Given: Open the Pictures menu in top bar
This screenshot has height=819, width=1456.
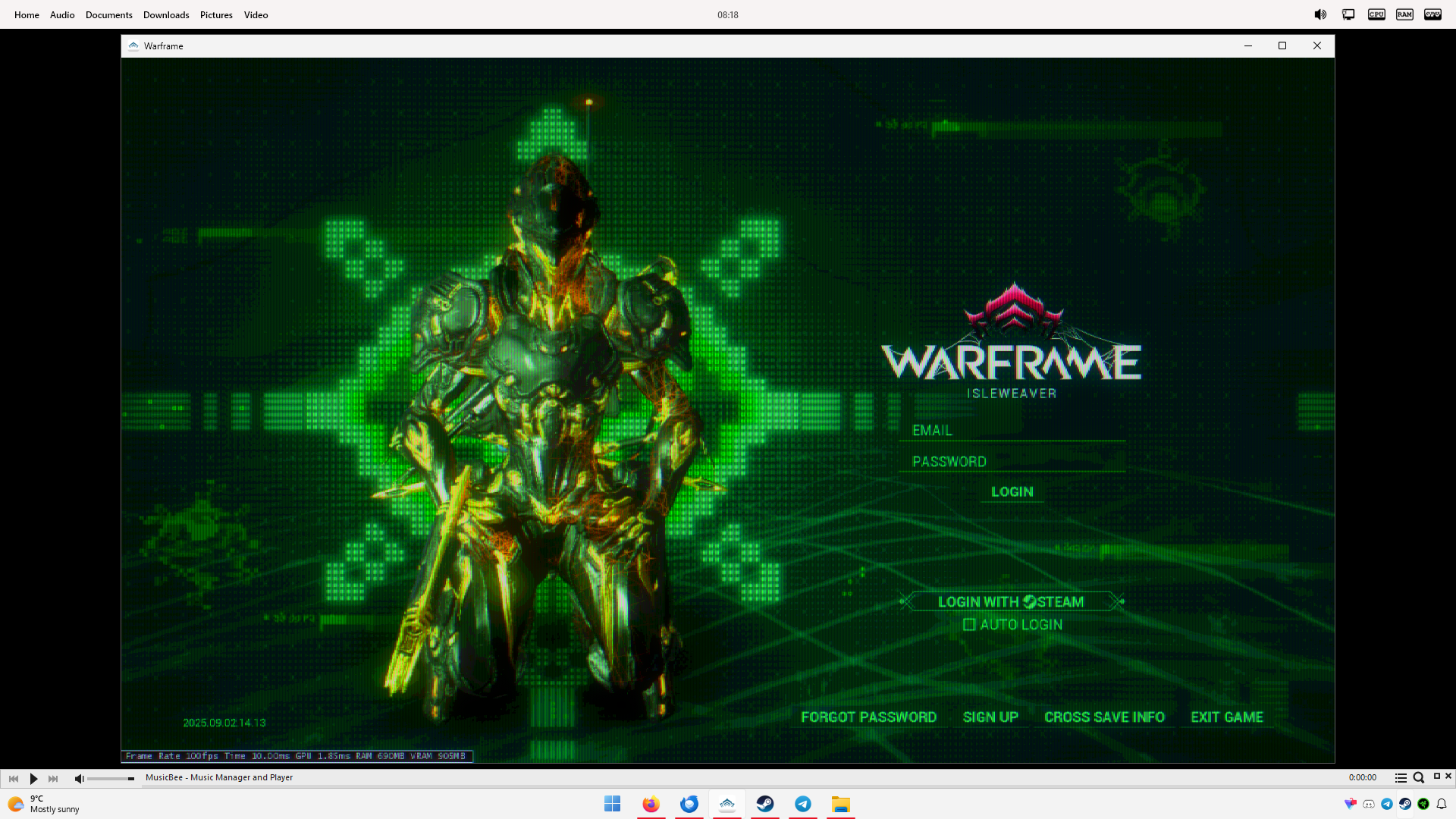Looking at the screenshot, I should point(216,14).
